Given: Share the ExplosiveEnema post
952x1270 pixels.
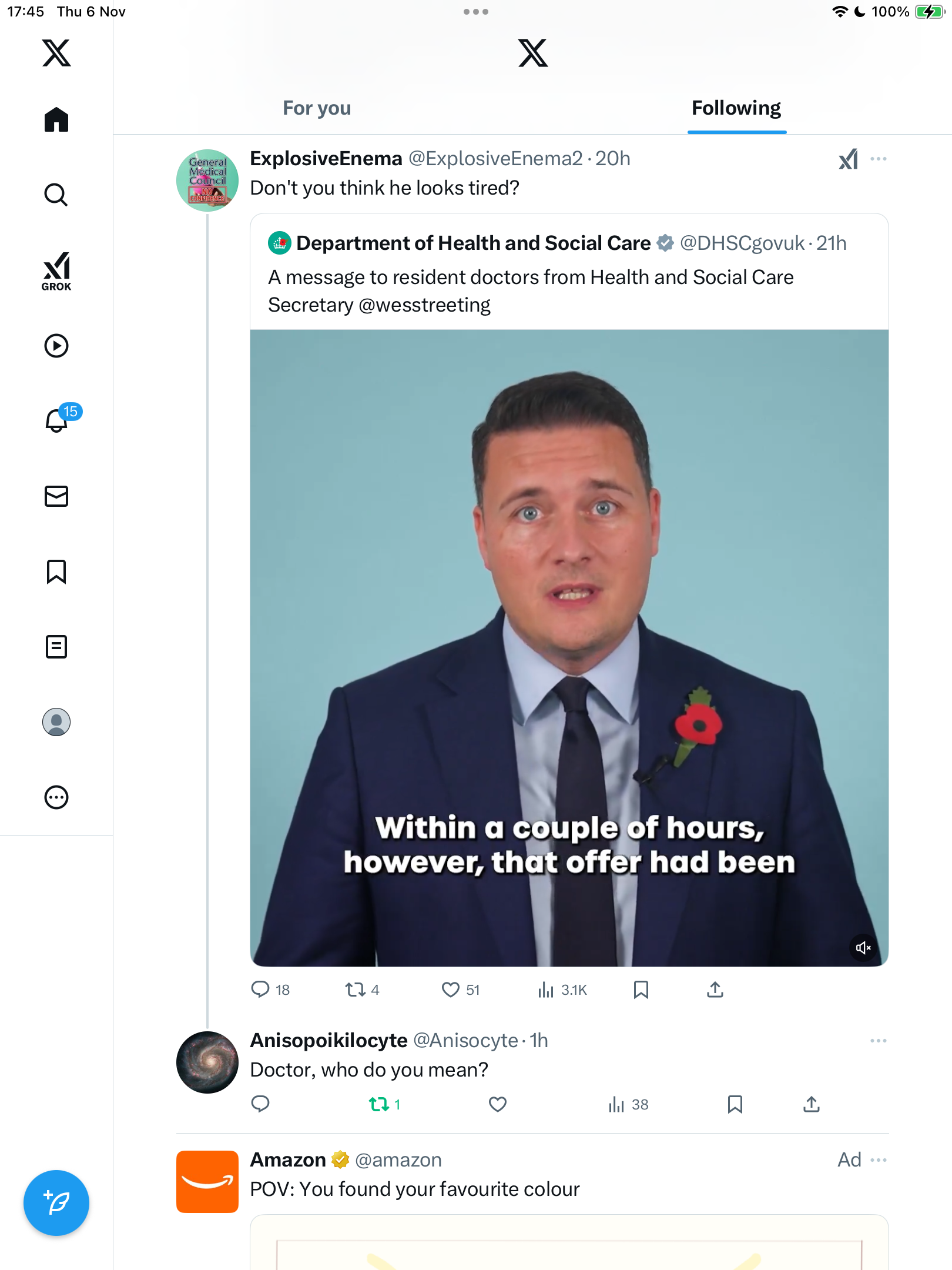Looking at the screenshot, I should 715,990.
